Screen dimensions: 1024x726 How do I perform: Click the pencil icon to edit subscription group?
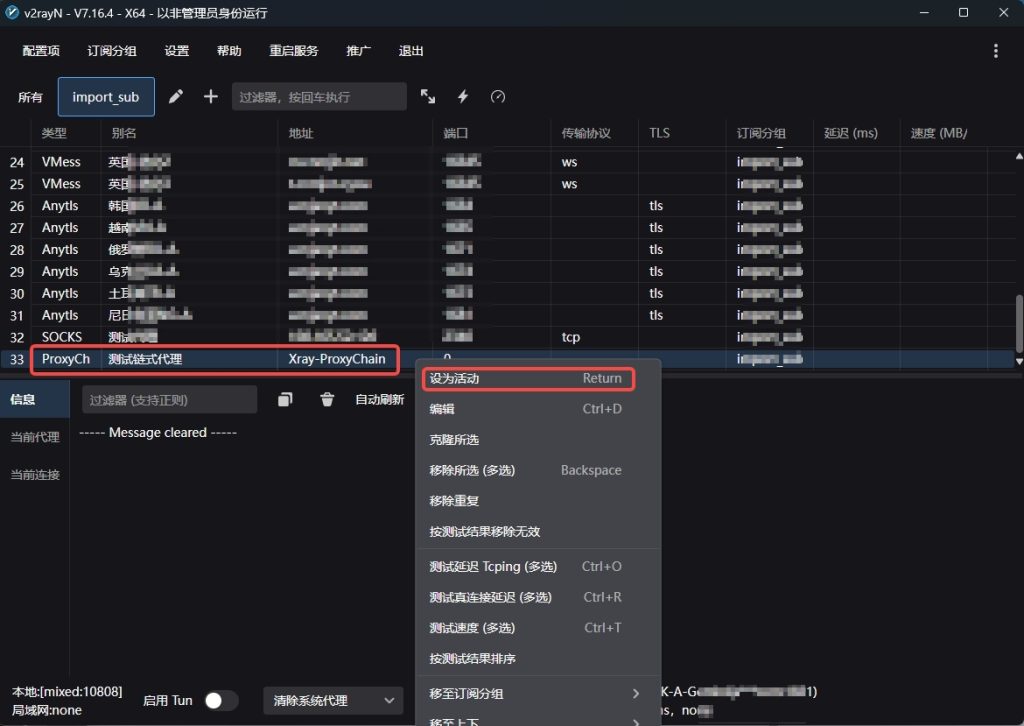click(176, 97)
